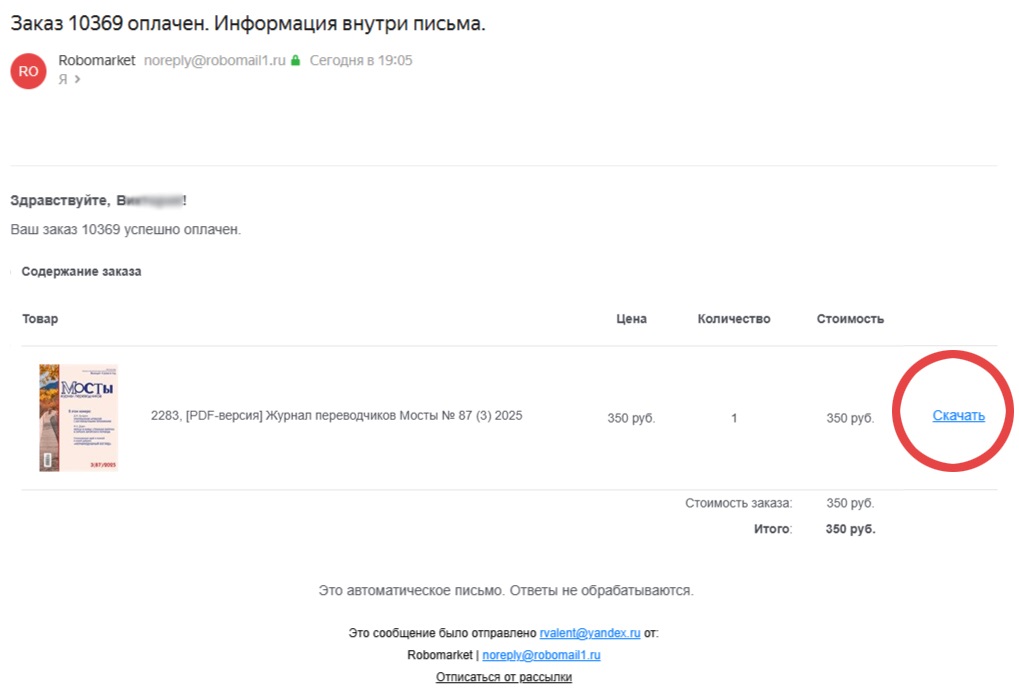Click the Содержание заказа section heading
The height and width of the screenshot is (699, 1019).
pos(81,271)
